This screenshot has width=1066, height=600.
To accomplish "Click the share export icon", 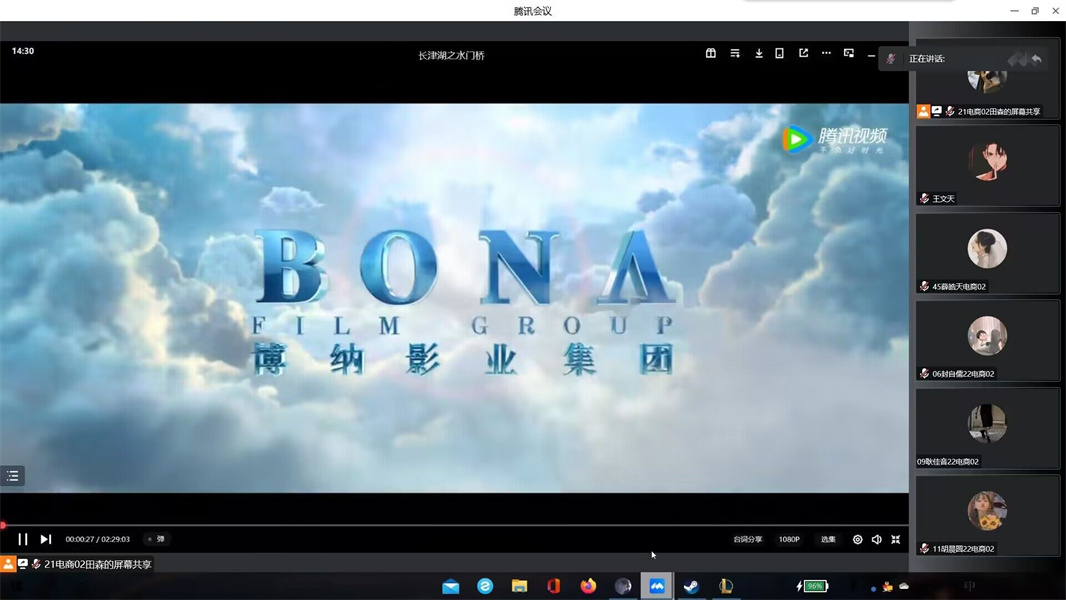I will [803, 53].
